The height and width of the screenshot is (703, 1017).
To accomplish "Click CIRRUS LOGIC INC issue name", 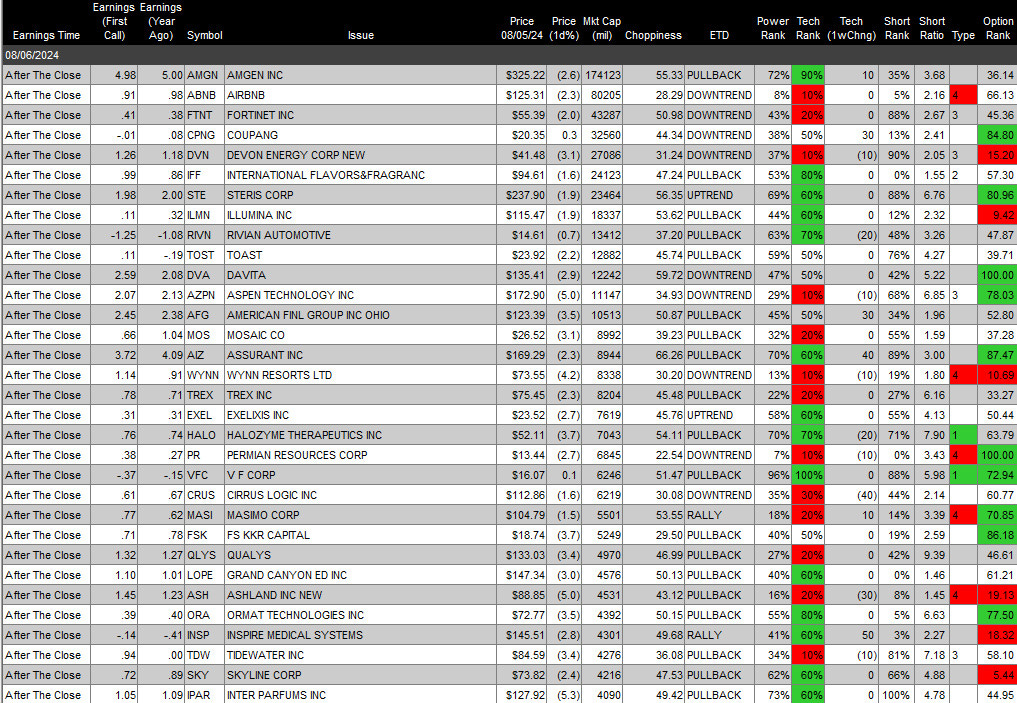I will 272,495.
